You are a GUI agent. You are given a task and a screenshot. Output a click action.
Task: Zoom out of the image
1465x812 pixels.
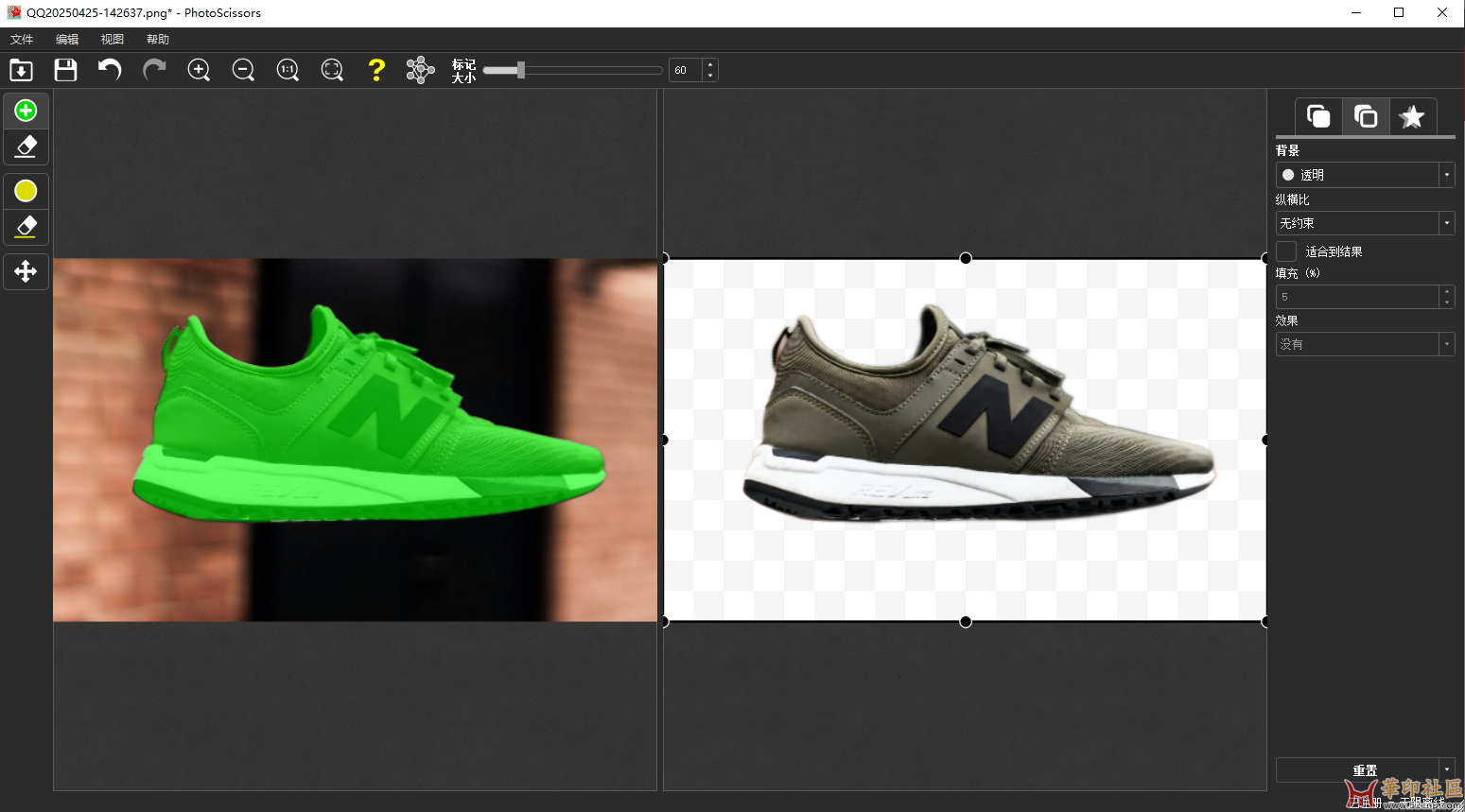point(243,70)
